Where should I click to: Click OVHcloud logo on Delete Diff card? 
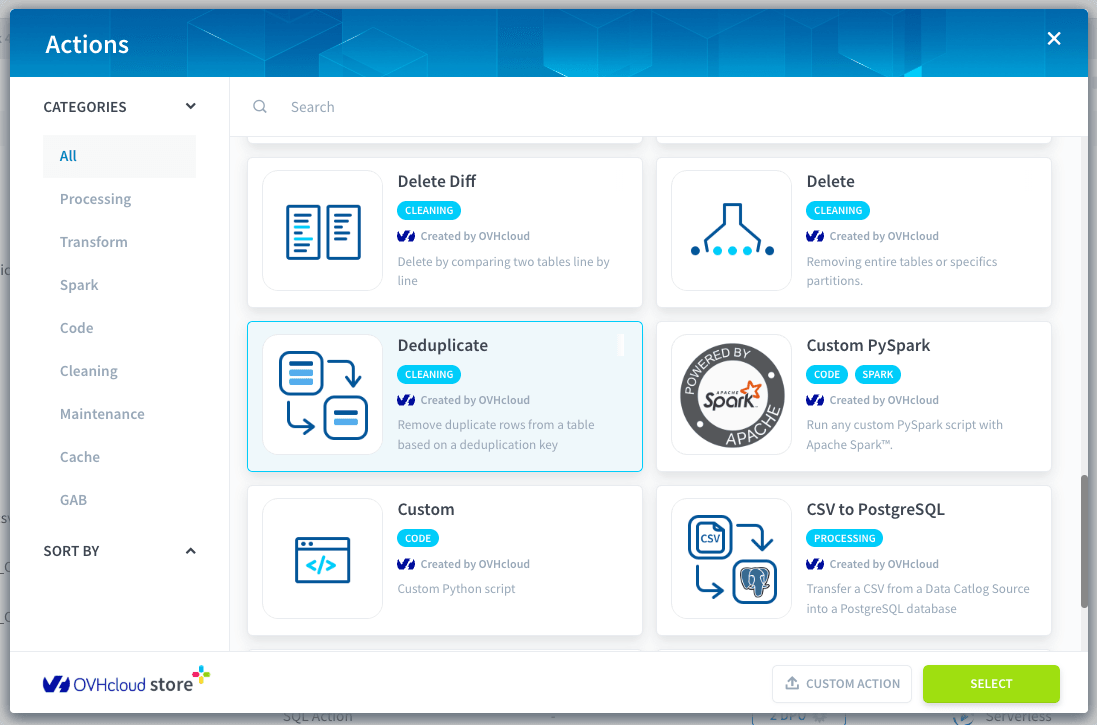[x=406, y=237]
